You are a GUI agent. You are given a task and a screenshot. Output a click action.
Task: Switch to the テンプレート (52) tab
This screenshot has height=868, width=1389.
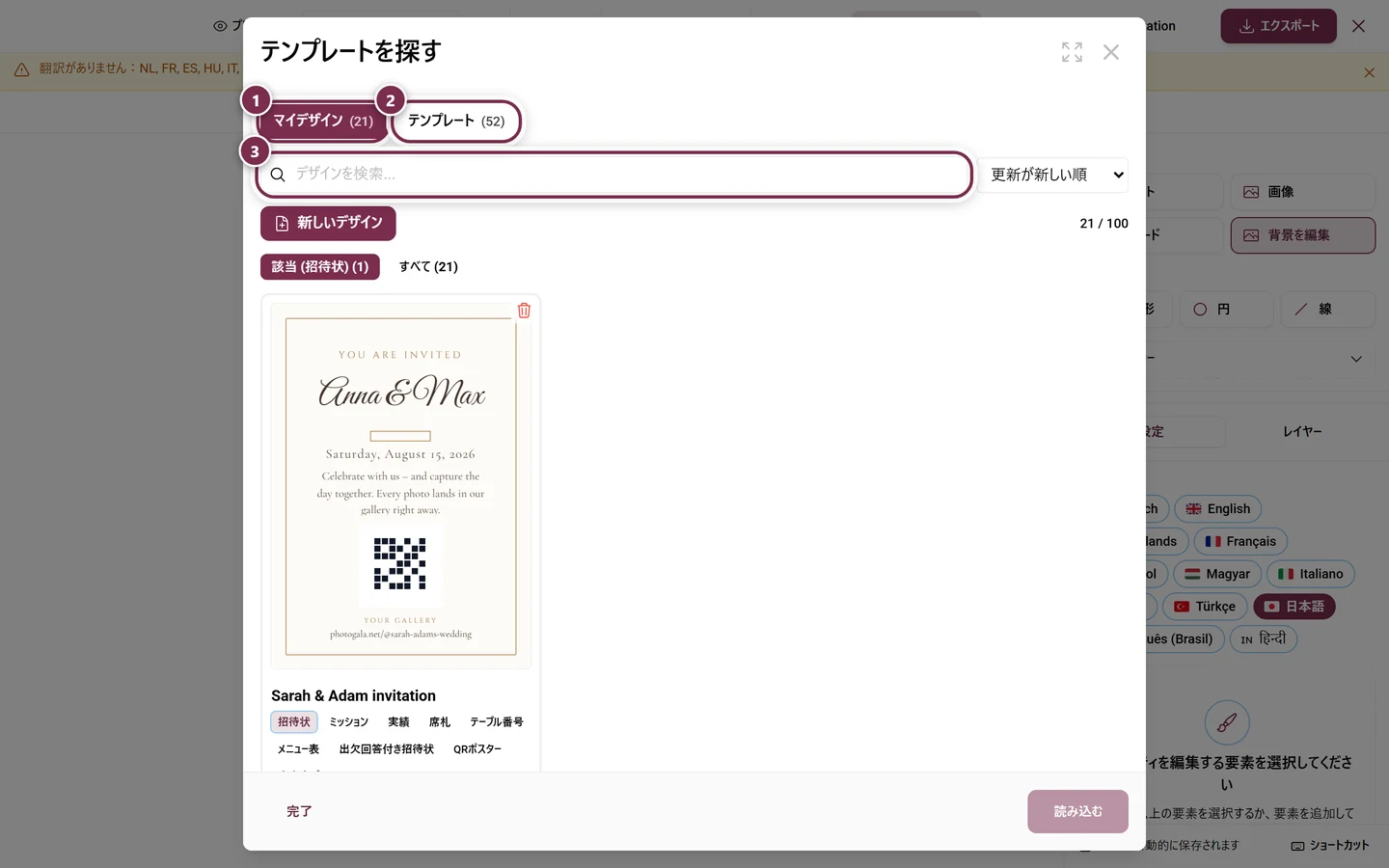pyautogui.click(x=456, y=121)
